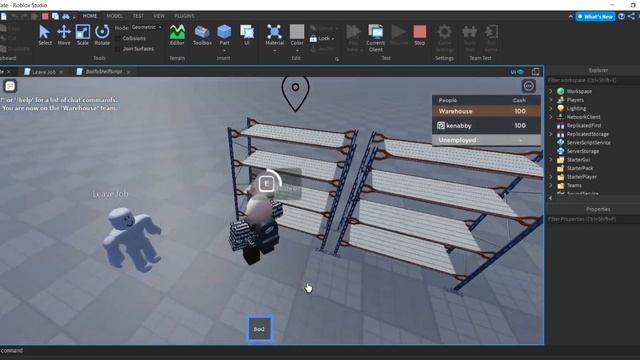Select the Box tool in hotbar

coord(259,329)
